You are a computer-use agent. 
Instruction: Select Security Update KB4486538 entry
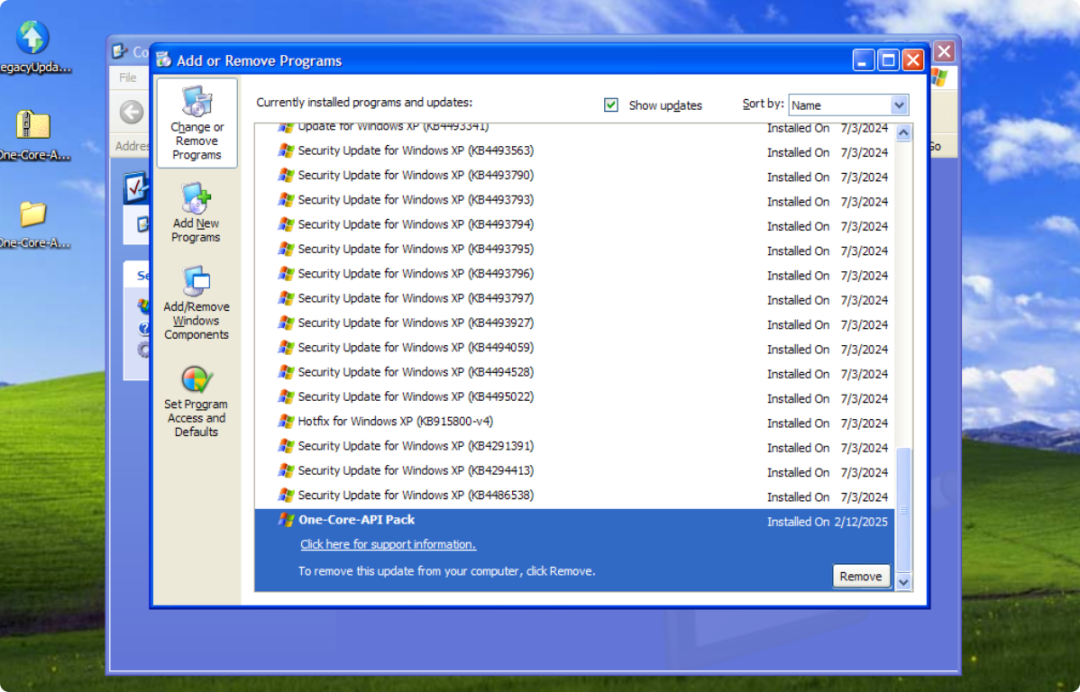[x=415, y=495]
